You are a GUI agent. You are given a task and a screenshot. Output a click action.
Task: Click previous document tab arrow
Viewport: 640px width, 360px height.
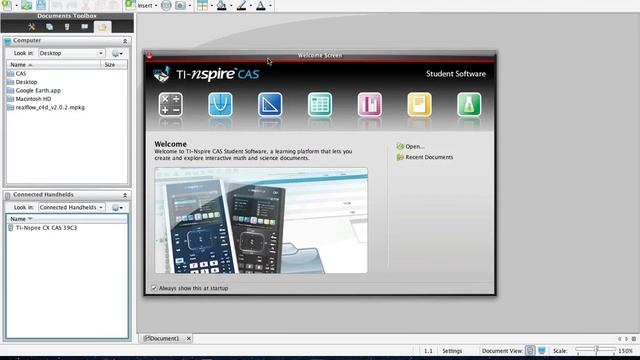point(619,339)
